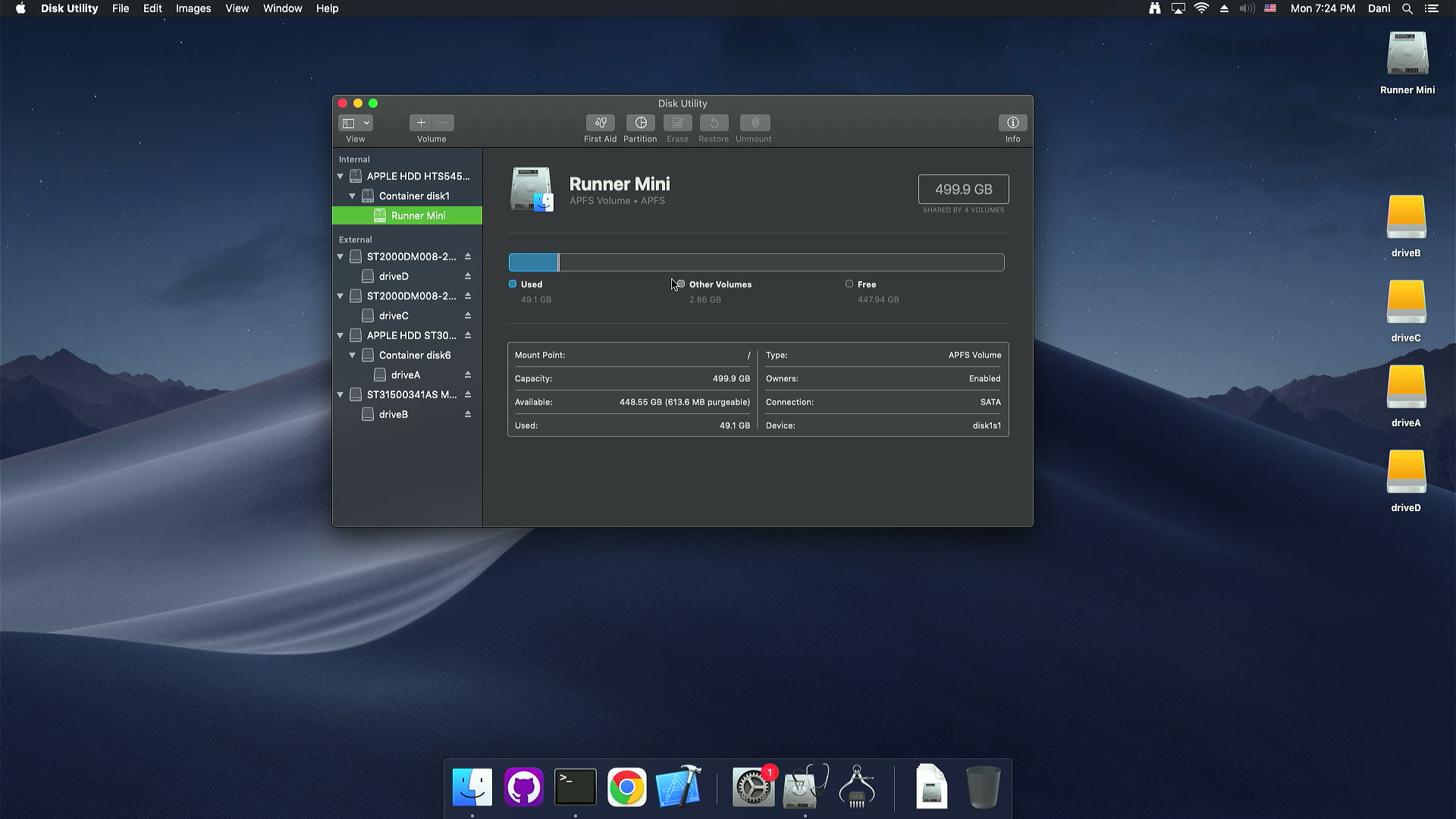Click the Restore toolbar icon

tap(714, 123)
